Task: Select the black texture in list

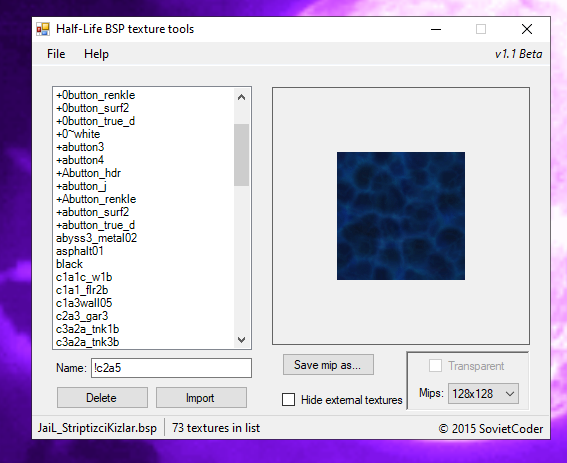Action: (69, 264)
